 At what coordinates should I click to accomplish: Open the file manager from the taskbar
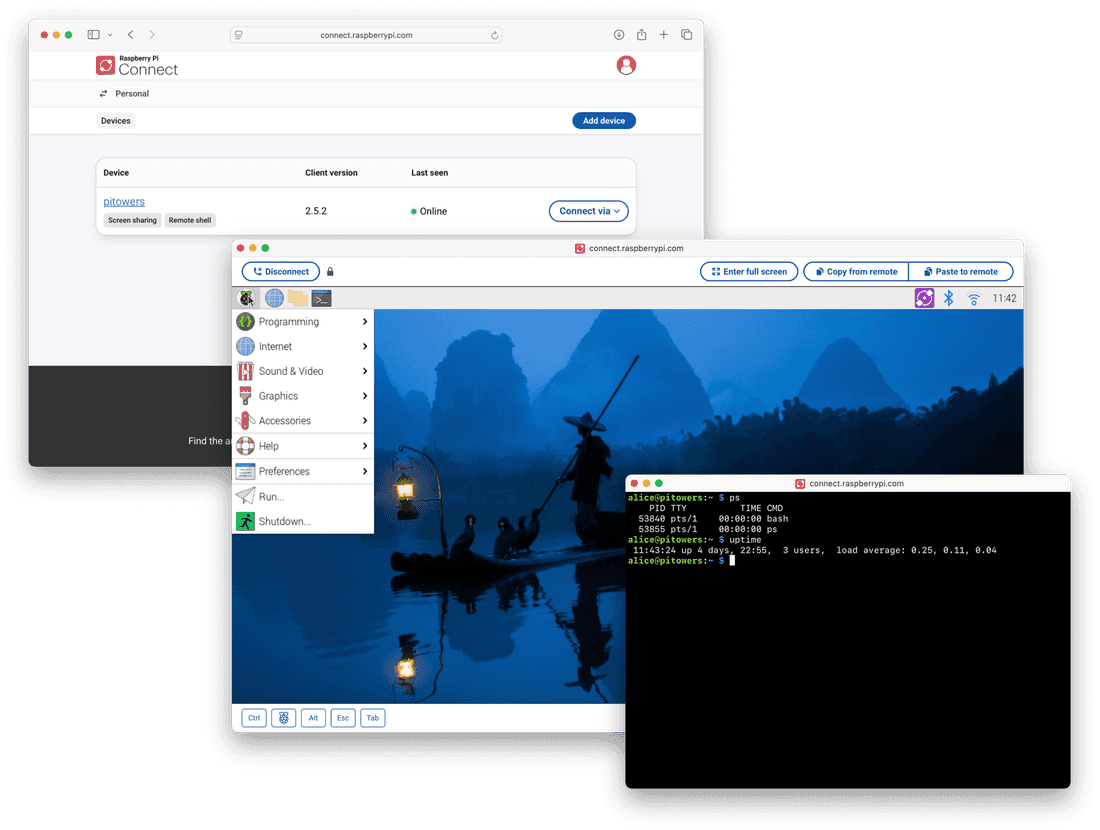(x=297, y=297)
